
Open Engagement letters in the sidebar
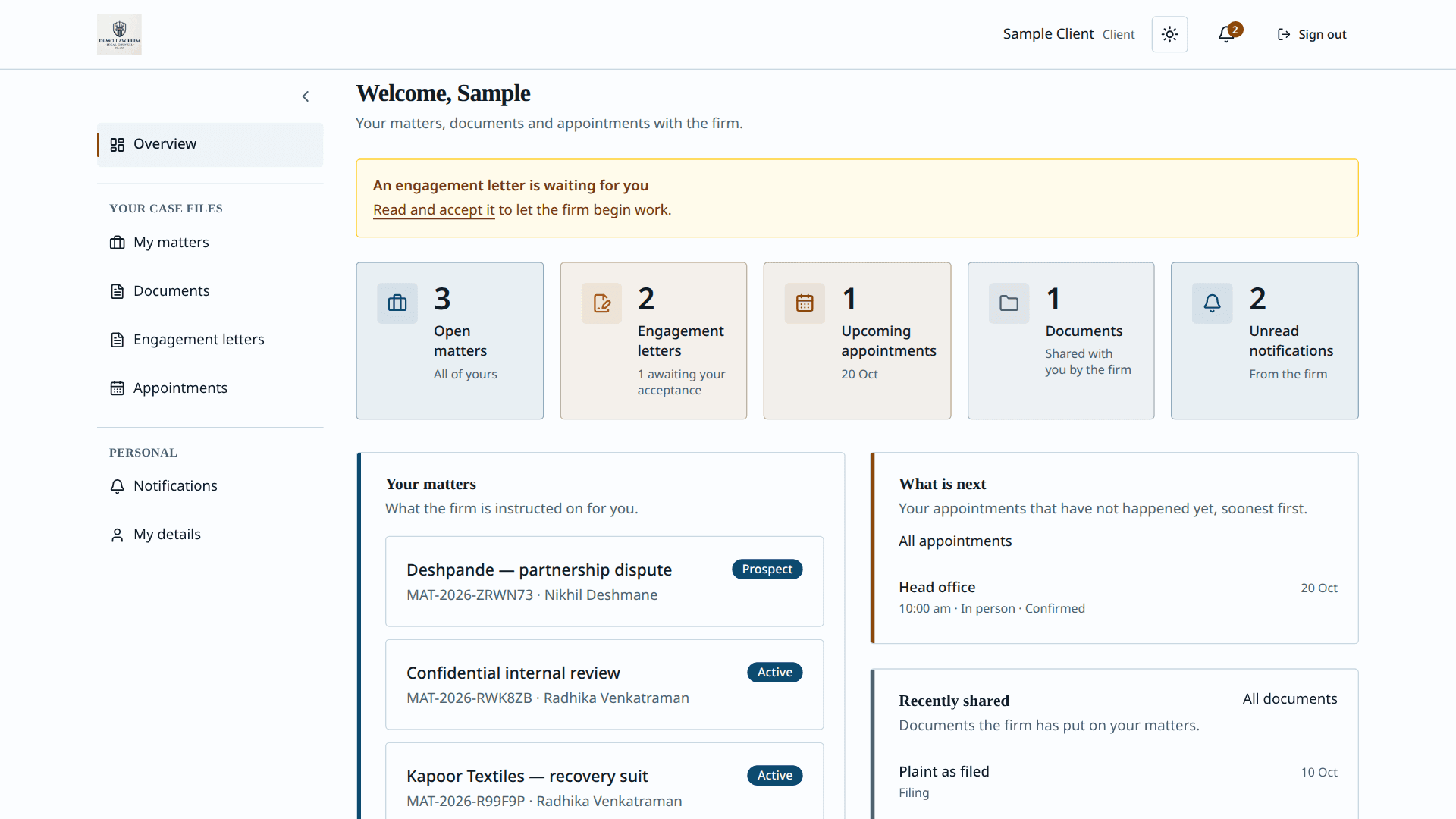tap(210, 340)
